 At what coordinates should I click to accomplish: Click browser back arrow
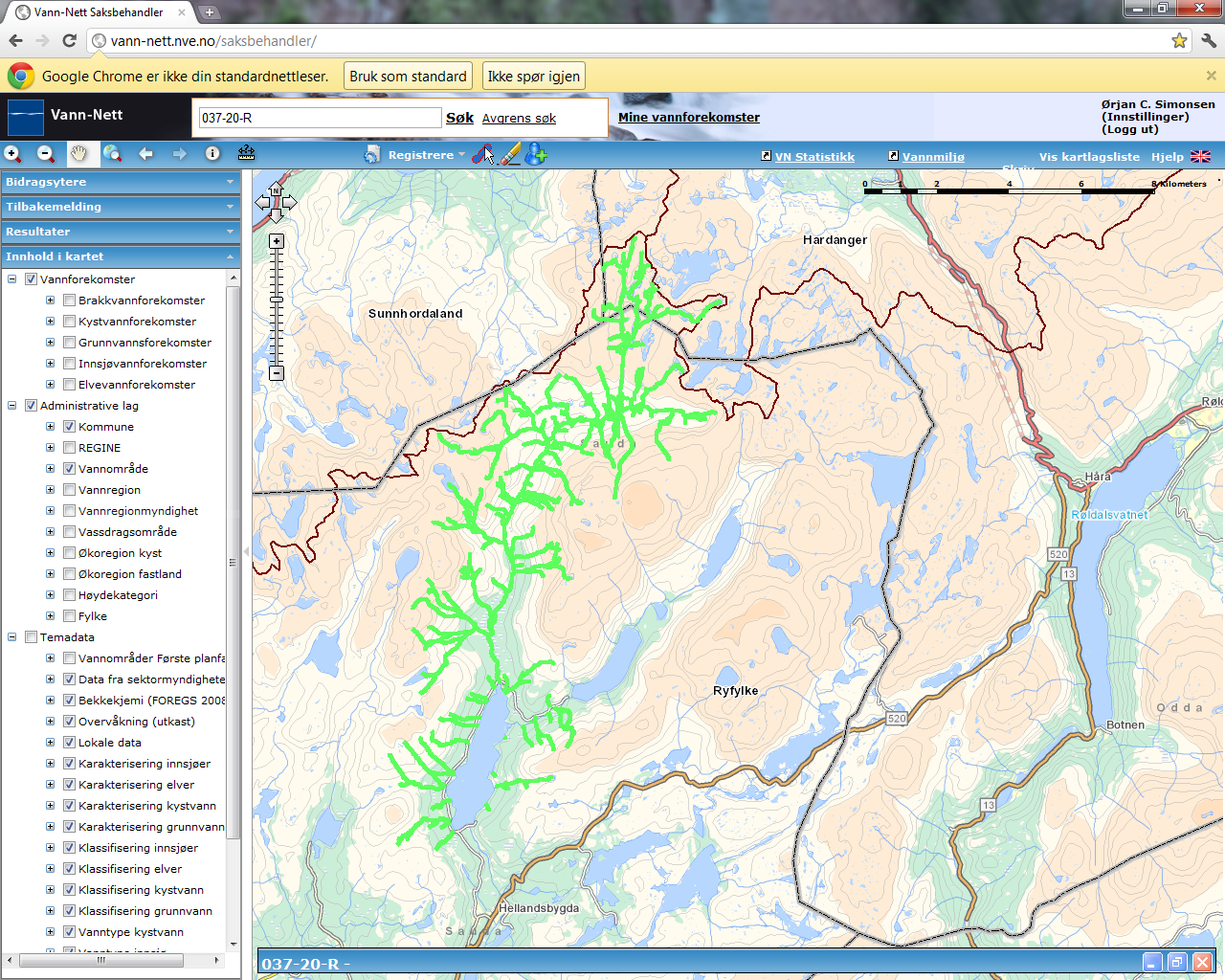tap(15, 40)
